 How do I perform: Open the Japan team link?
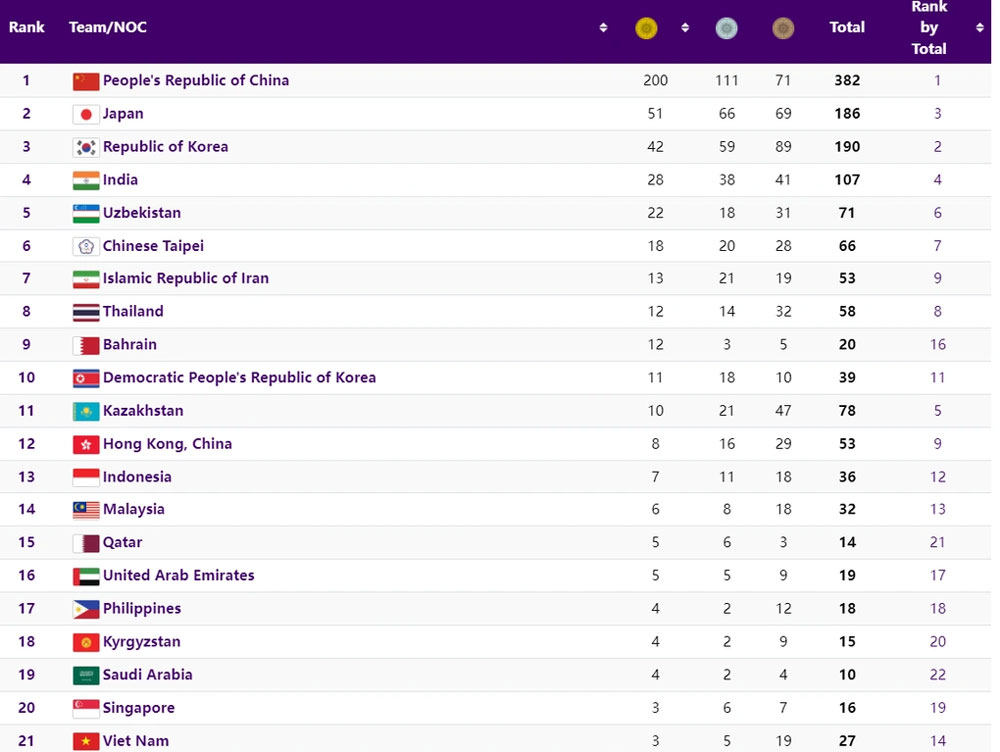coord(123,114)
